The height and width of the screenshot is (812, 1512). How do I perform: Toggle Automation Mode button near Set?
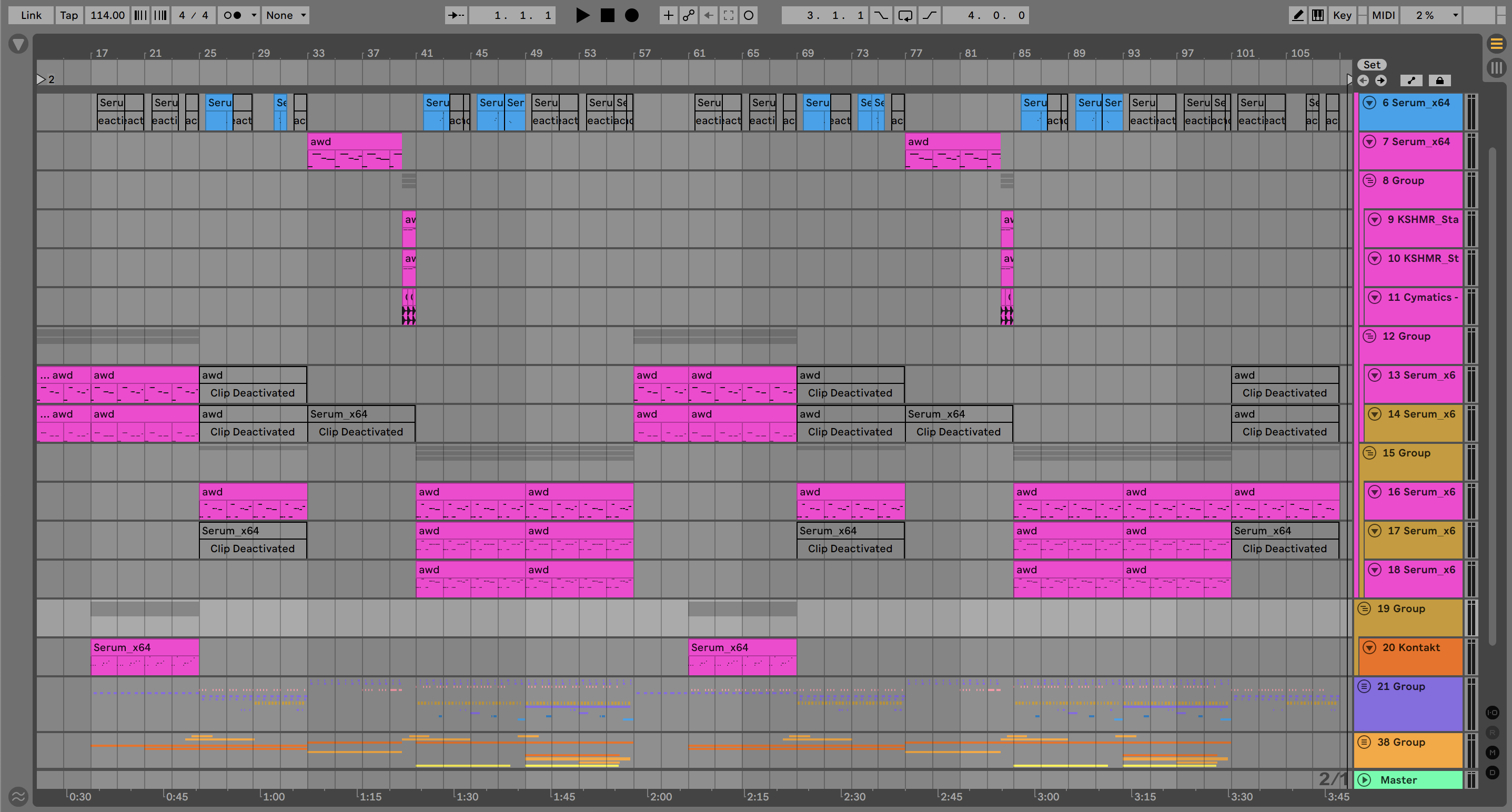tap(1411, 80)
